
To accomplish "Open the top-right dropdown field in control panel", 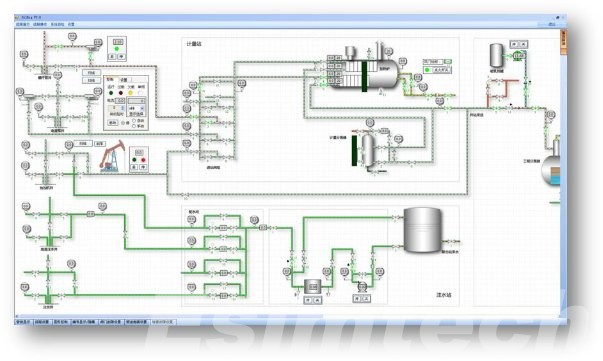I will (136, 101).
